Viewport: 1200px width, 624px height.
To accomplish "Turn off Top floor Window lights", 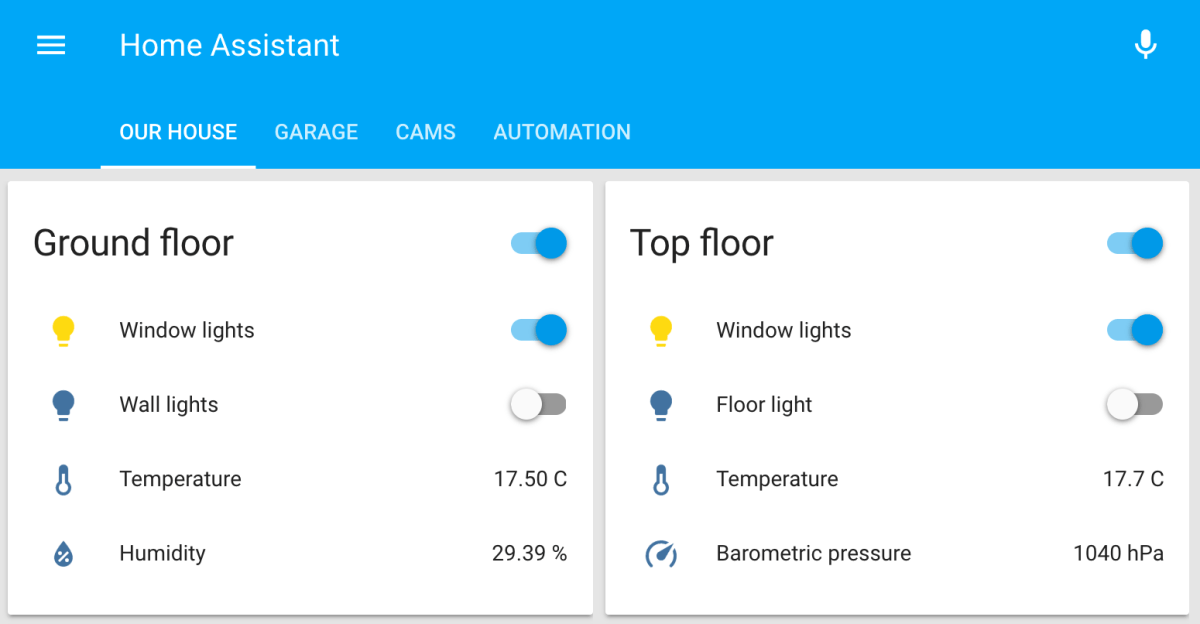I will pyautogui.click(x=1134, y=330).
